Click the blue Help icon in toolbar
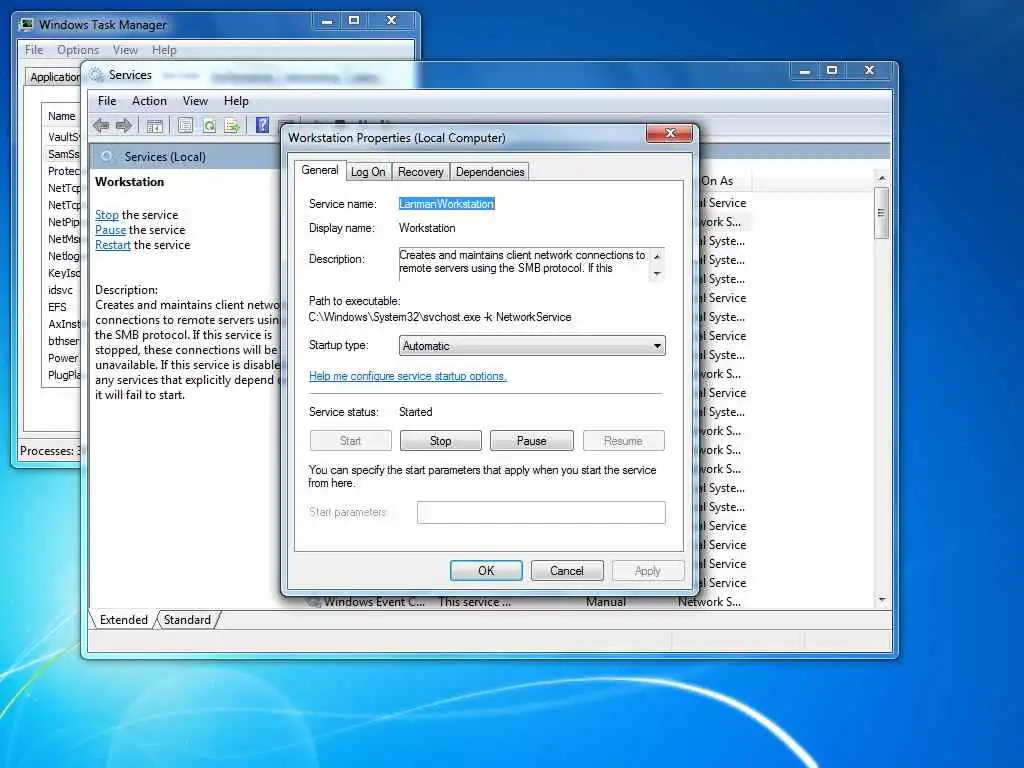This screenshot has height=768, width=1024. point(263,125)
